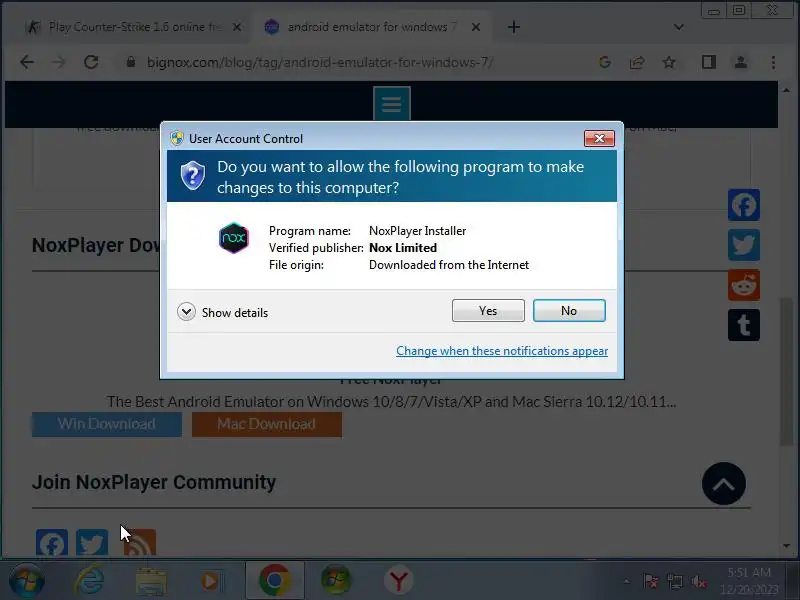Open Chrome profile avatar menu
800x600 pixels.
pyautogui.click(x=740, y=62)
